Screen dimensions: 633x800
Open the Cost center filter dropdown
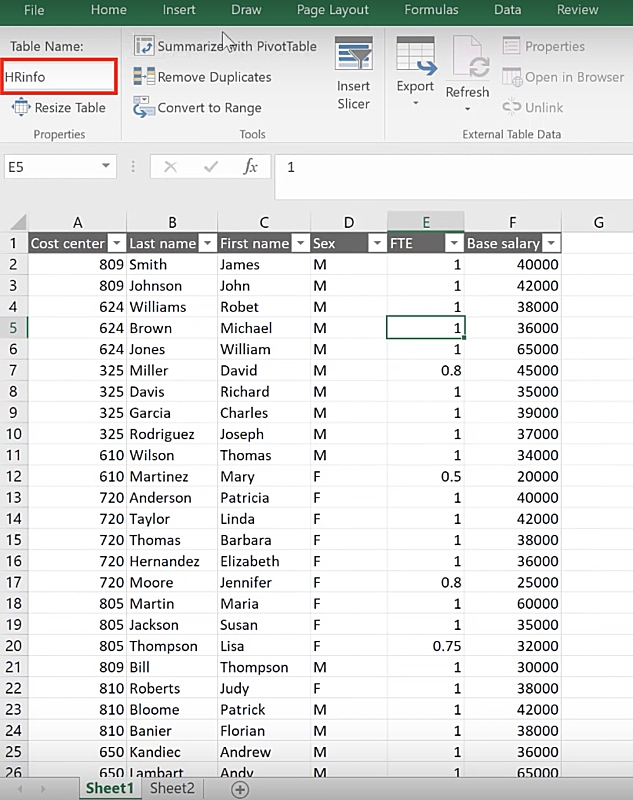pos(116,243)
